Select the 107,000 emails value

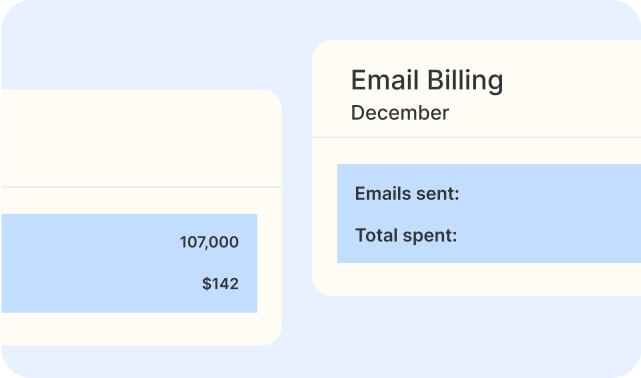(209, 242)
